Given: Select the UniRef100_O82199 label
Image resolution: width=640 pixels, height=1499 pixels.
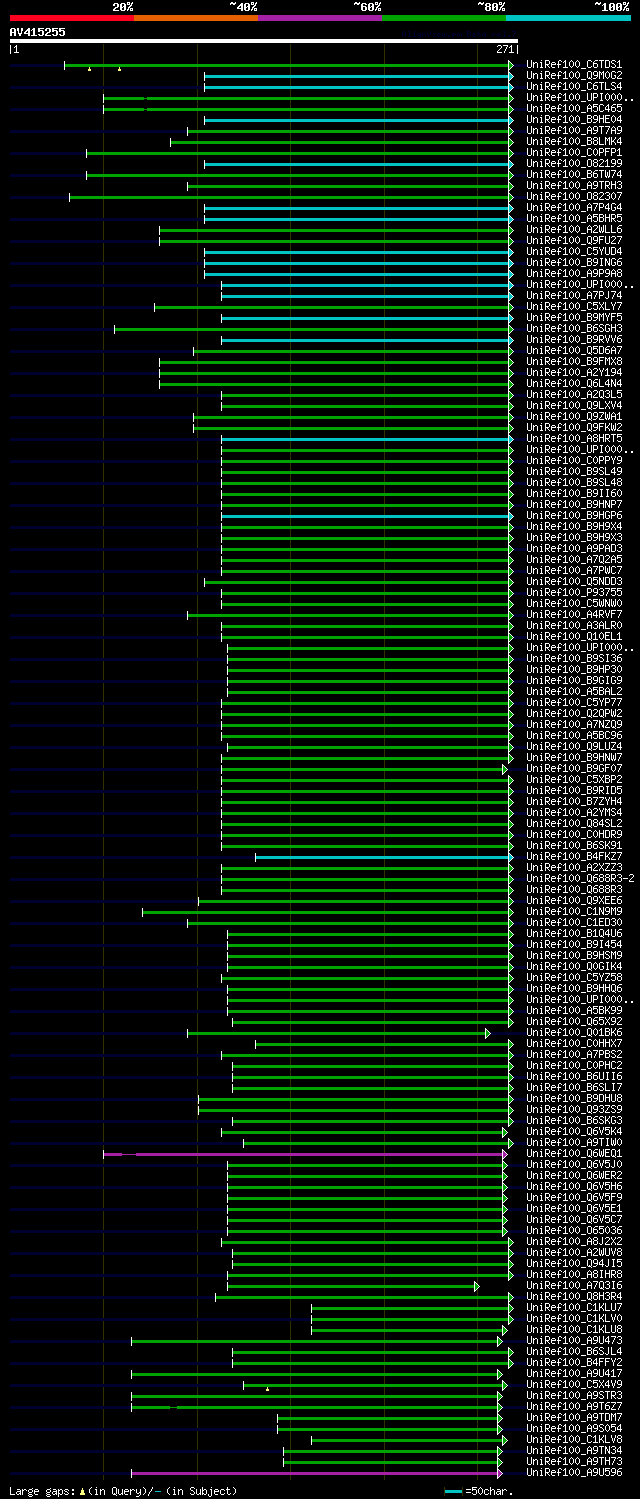Looking at the screenshot, I should [x=573, y=164].
